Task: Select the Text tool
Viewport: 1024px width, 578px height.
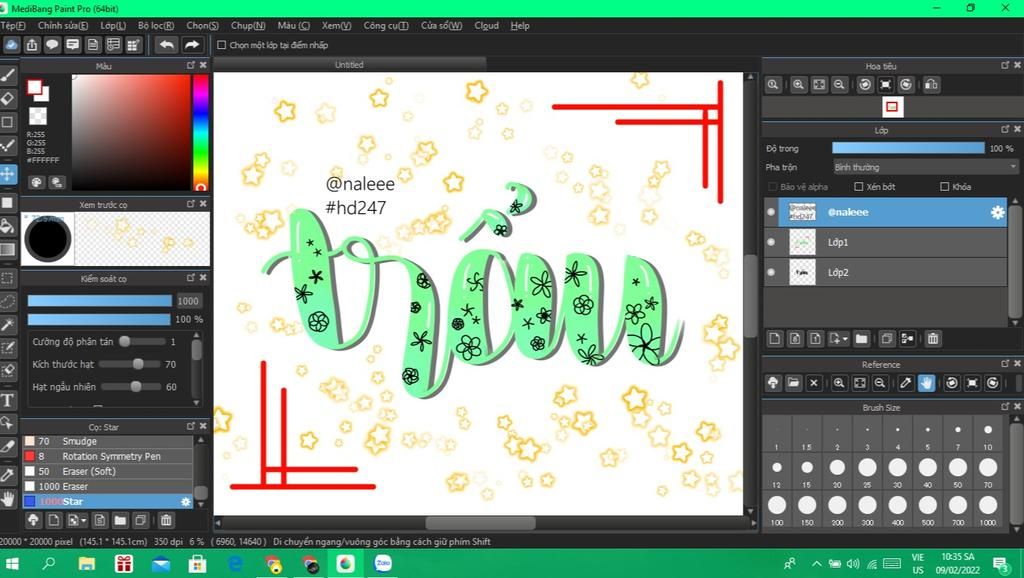Action: (8, 400)
